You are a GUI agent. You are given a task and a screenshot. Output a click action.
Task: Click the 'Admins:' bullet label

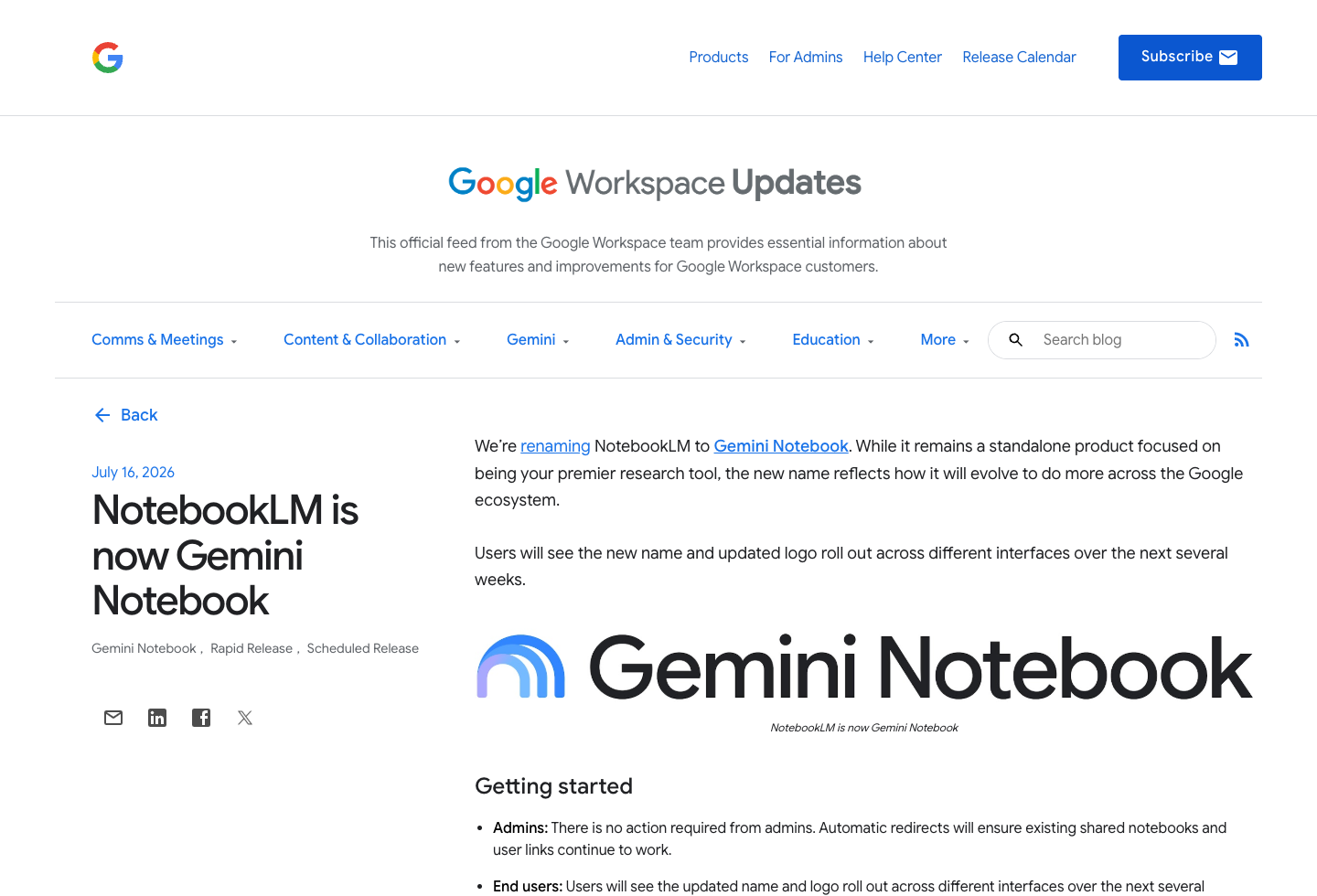coord(520,828)
